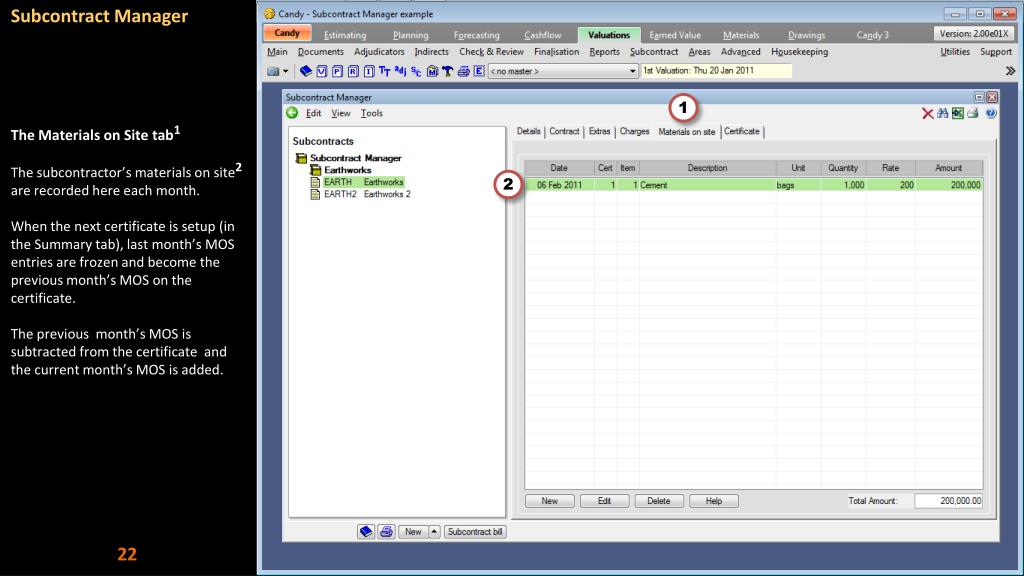Click the adj adjudicator icon in toolbar

(x=400, y=71)
